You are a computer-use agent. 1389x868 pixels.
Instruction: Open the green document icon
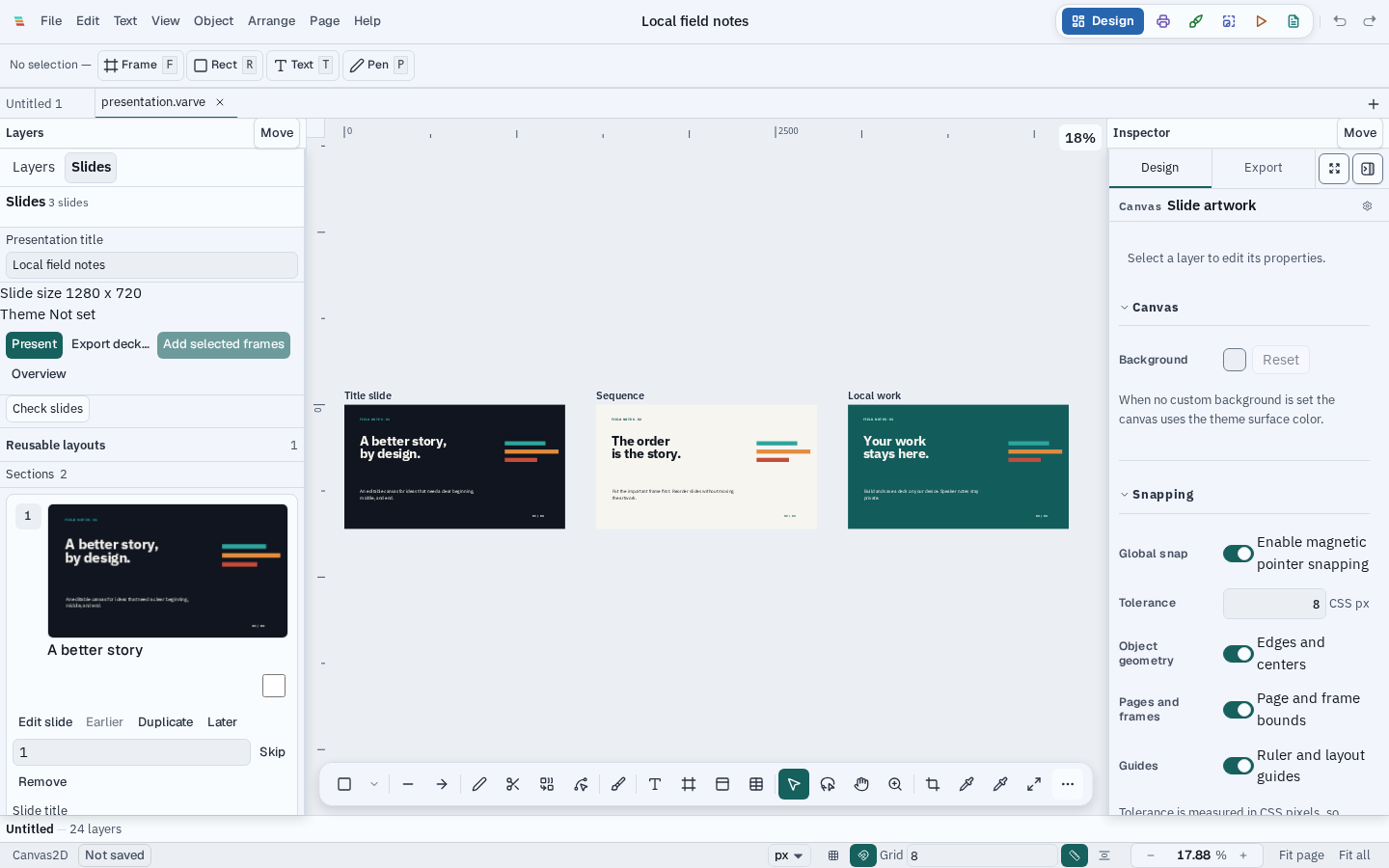1294,21
